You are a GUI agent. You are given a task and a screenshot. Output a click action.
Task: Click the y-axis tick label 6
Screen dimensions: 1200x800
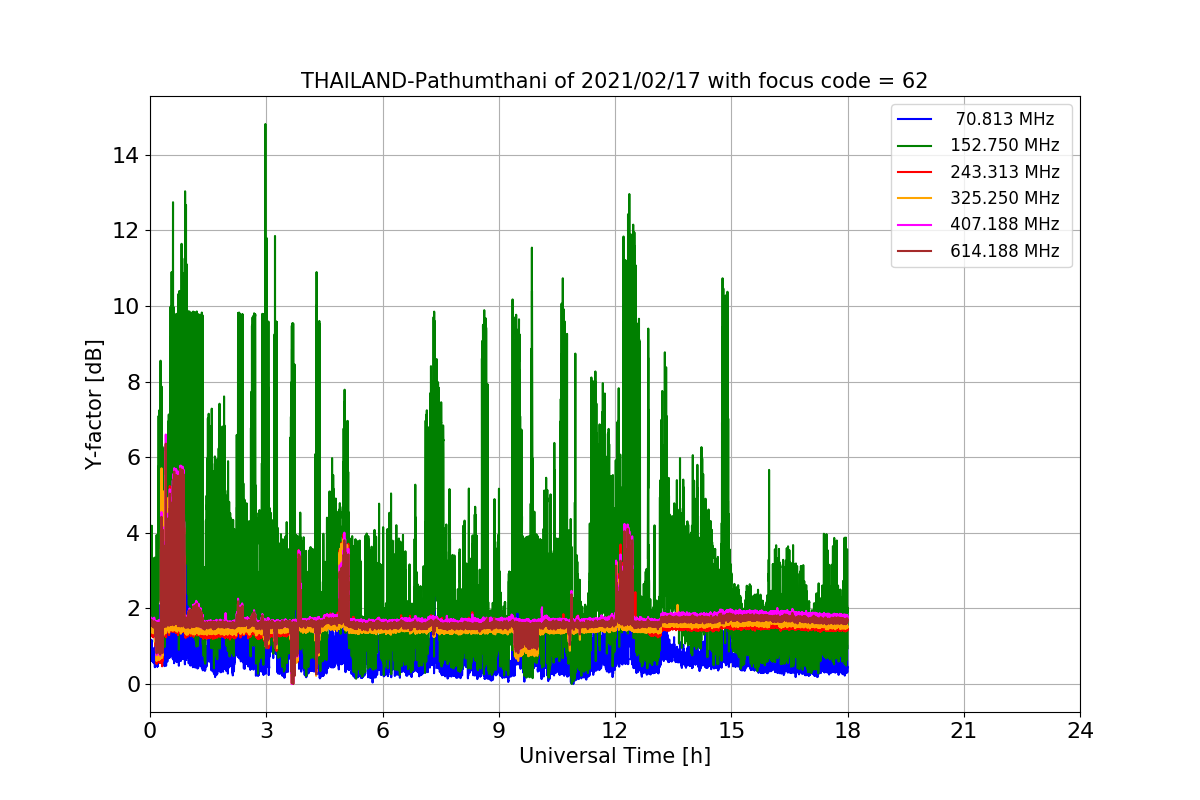(131, 457)
